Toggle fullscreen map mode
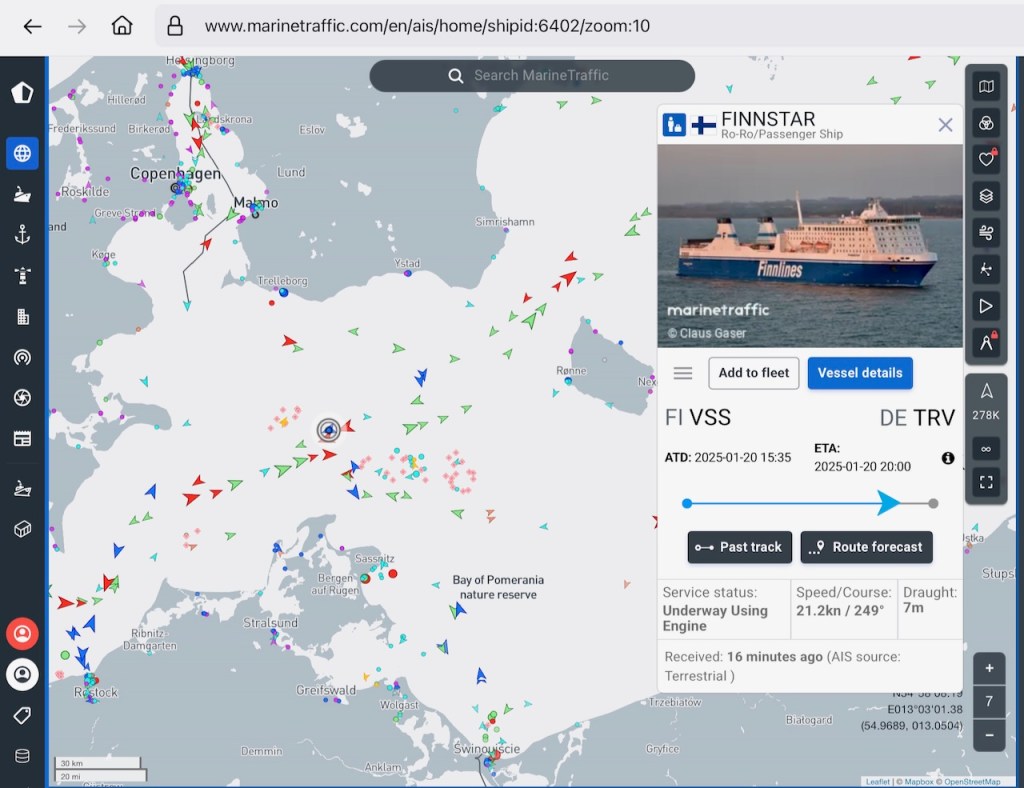Image resolution: width=1024 pixels, height=788 pixels. pos(986,482)
